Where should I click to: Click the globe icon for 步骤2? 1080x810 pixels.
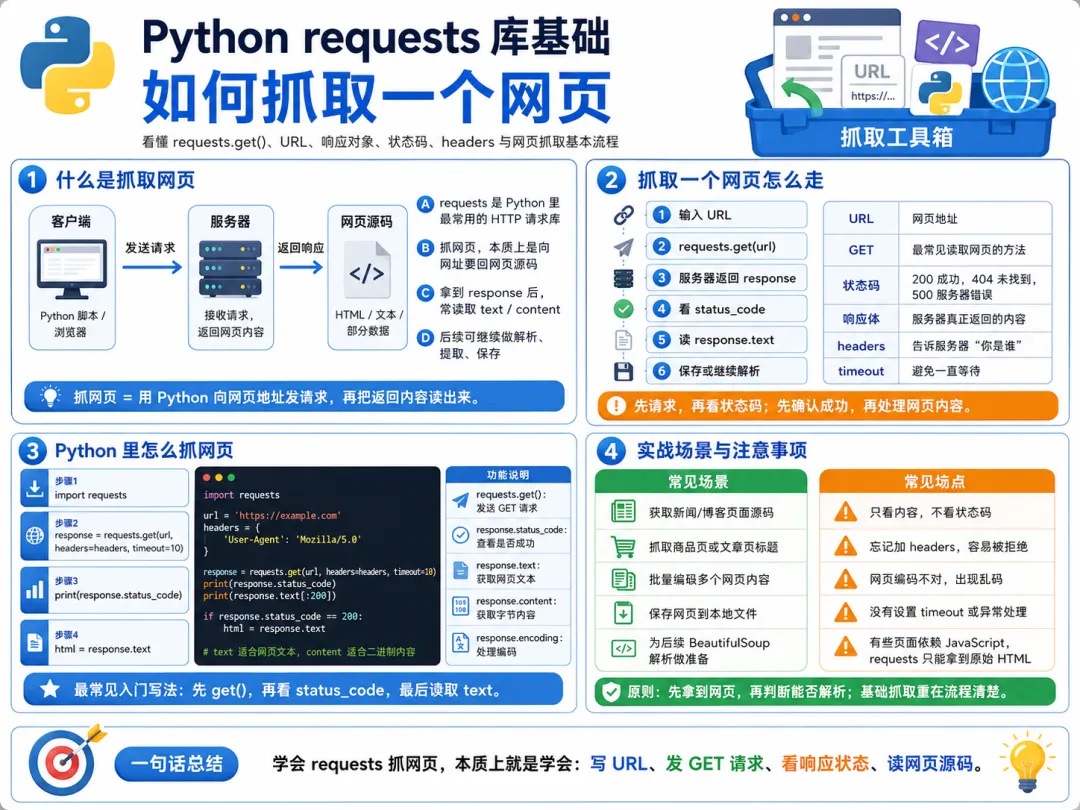point(34,535)
